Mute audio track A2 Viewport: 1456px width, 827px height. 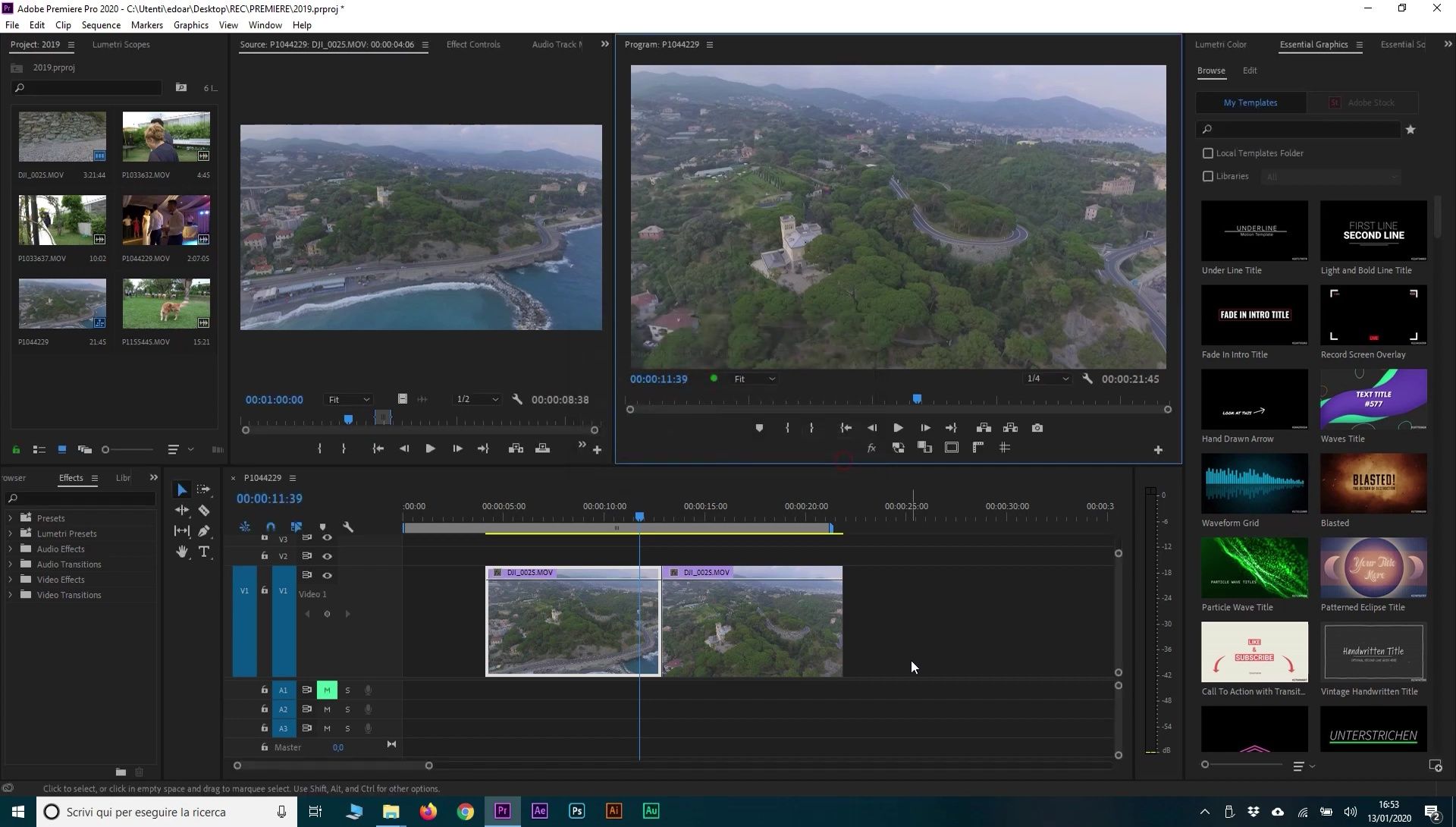tap(327, 709)
